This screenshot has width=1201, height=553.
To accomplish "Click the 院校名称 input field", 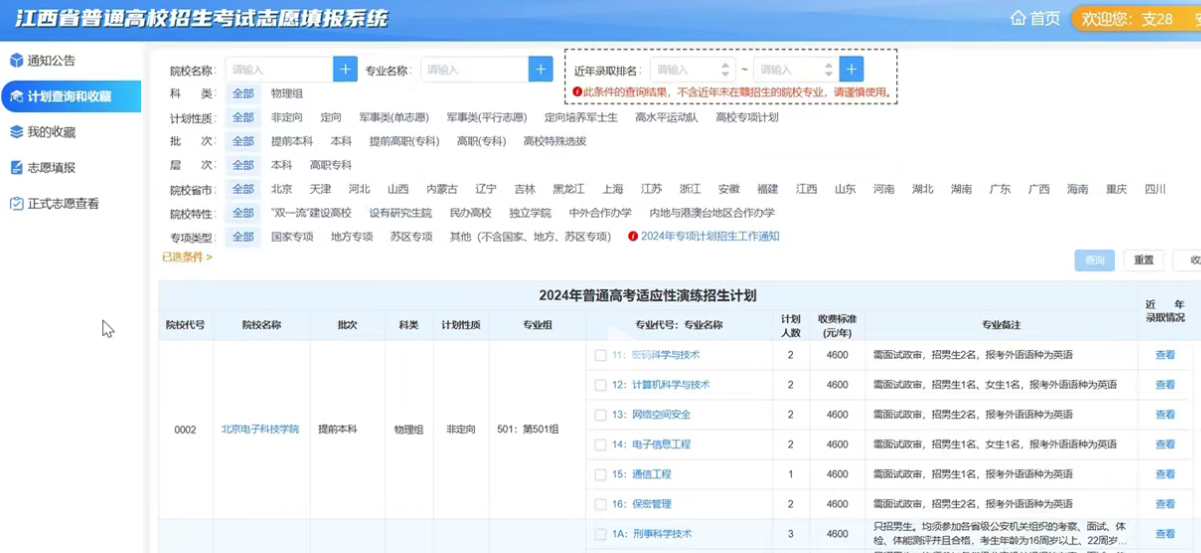I will (x=278, y=70).
